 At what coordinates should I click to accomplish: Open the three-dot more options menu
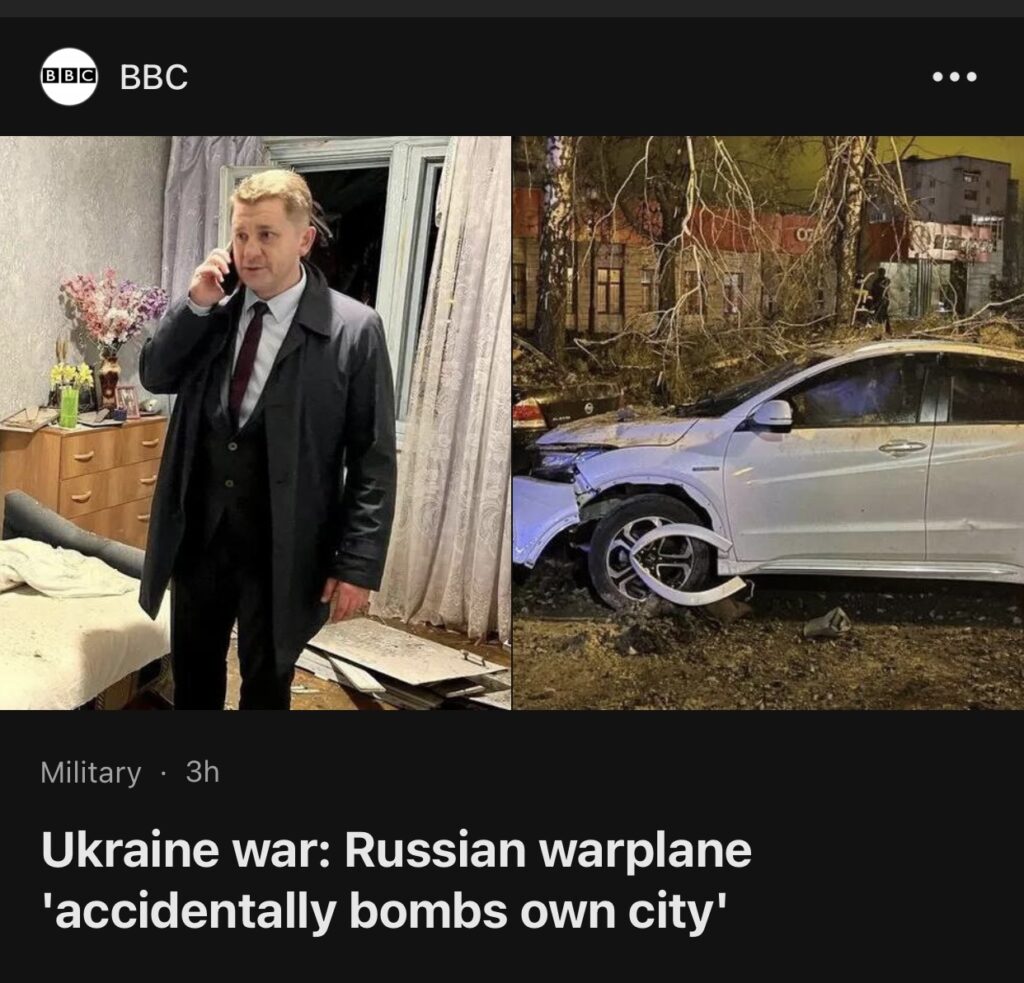pos(954,76)
